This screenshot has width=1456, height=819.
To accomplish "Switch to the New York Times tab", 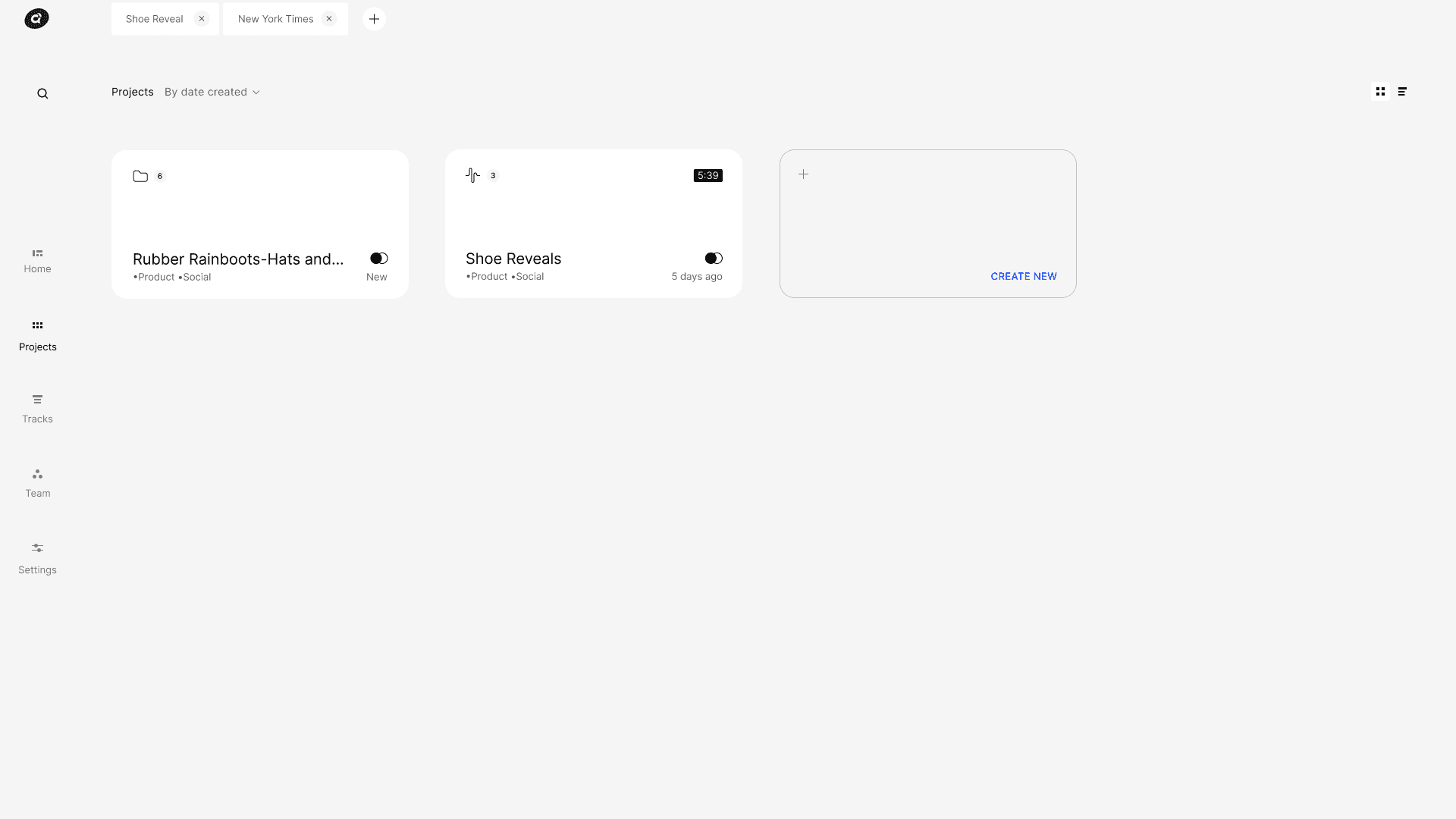I will pos(275,19).
